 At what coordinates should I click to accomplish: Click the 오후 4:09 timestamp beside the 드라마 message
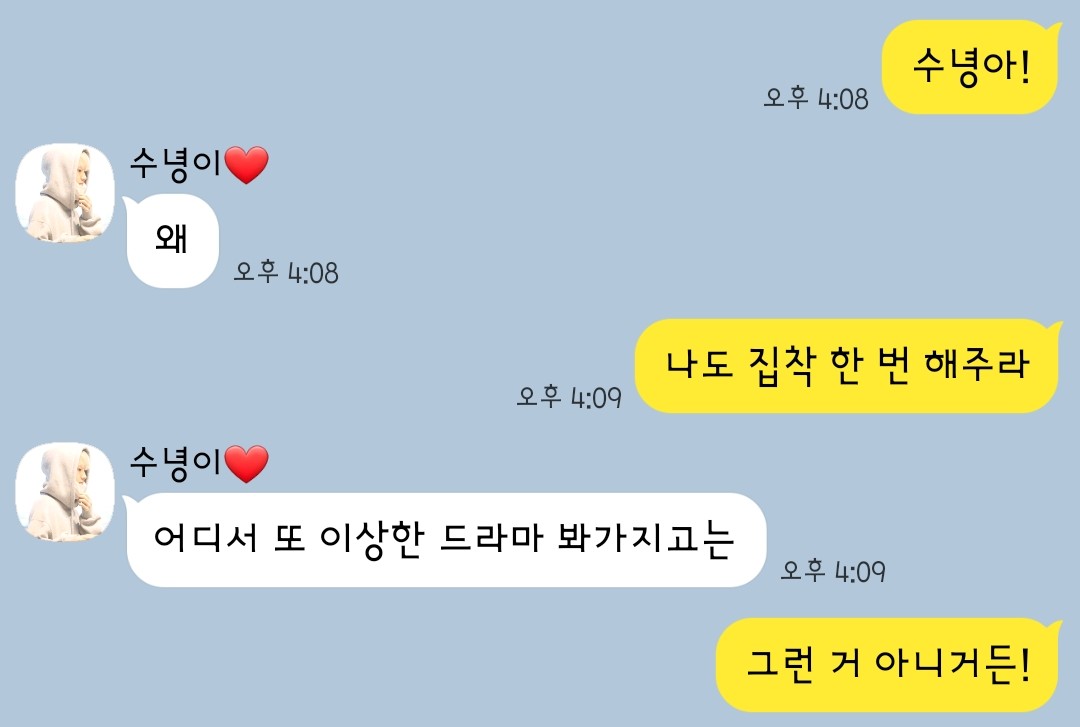(x=833, y=571)
